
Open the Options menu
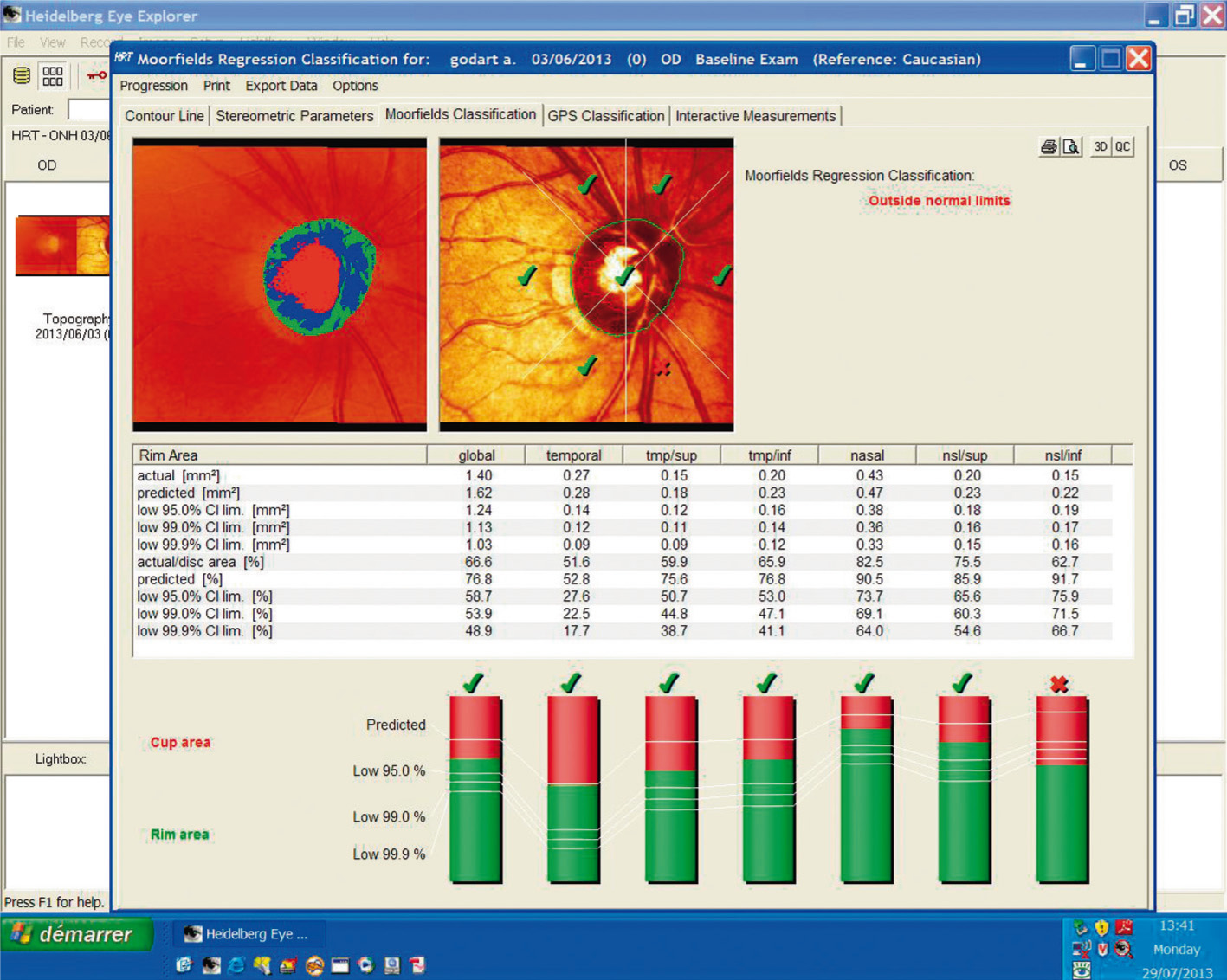[x=355, y=86]
